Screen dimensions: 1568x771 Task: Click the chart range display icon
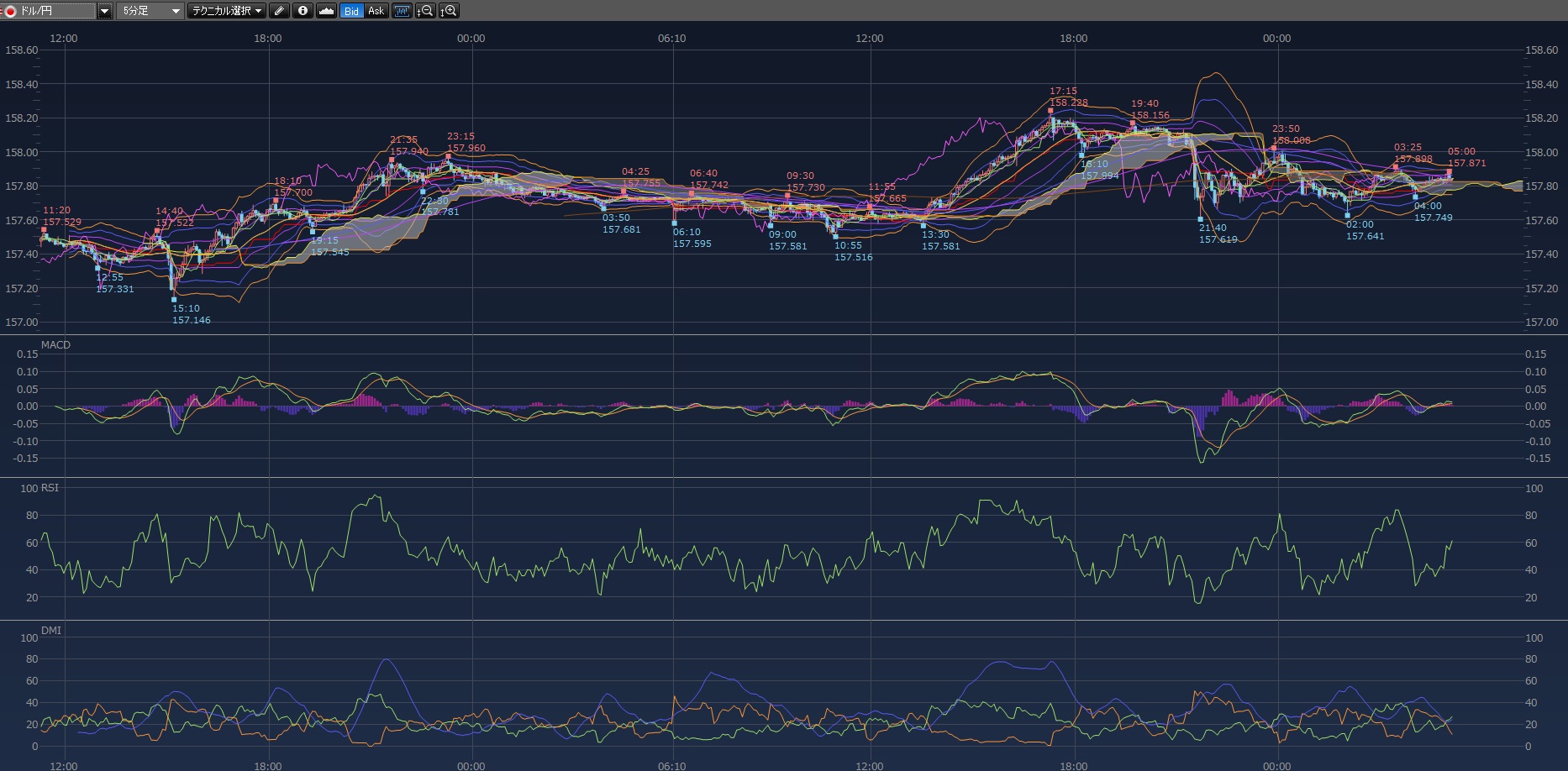(403, 11)
